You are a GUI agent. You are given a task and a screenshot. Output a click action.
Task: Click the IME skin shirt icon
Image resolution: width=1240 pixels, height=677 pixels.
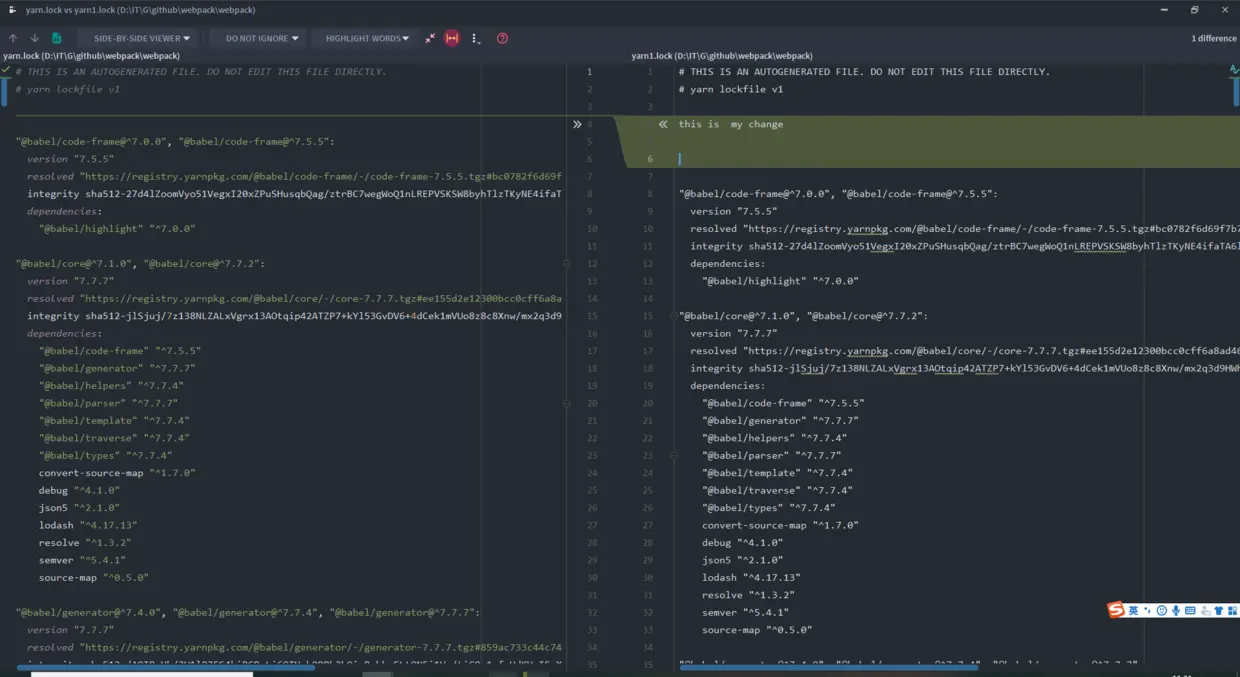click(x=1219, y=610)
